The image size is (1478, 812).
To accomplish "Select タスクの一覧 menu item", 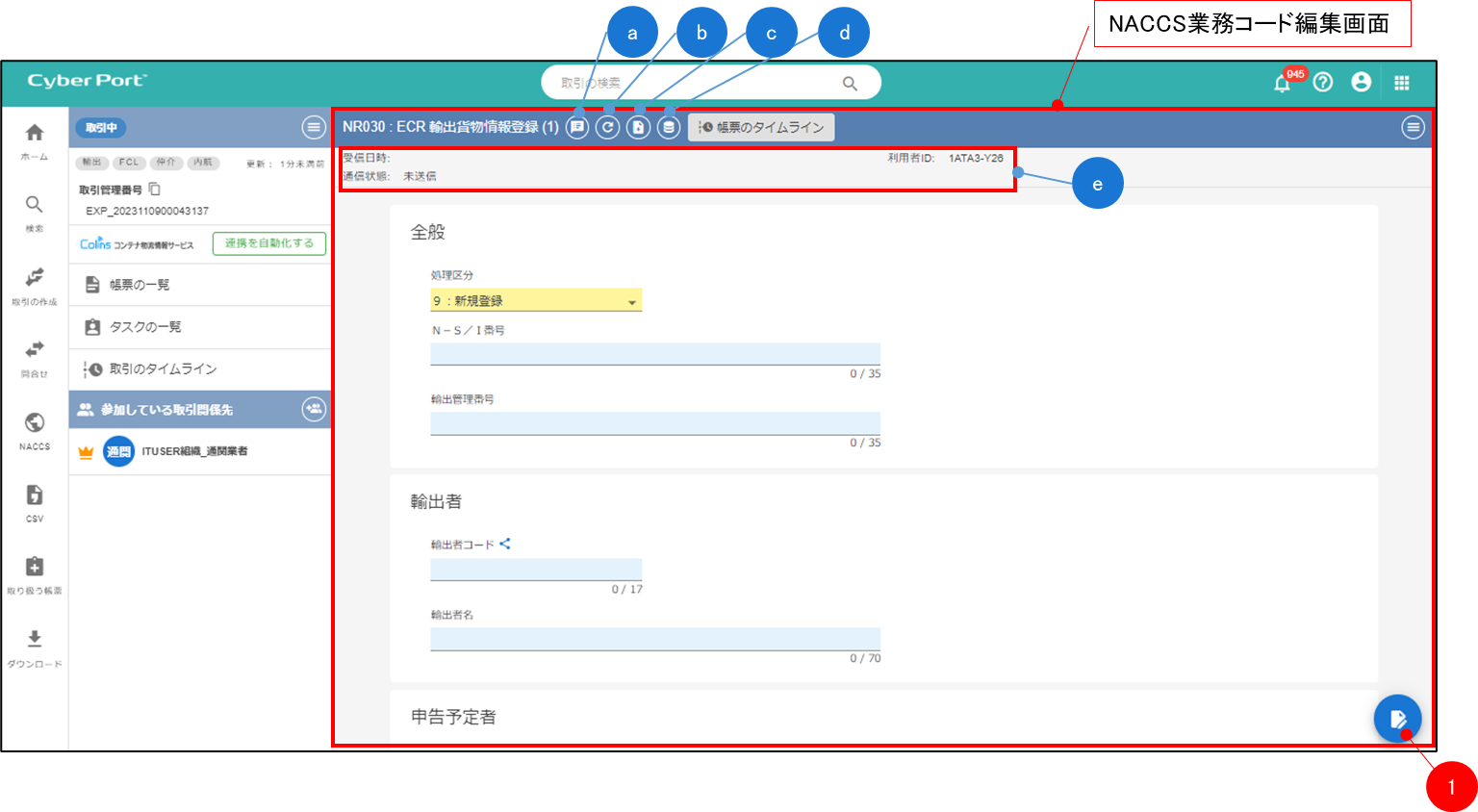I will click(144, 327).
